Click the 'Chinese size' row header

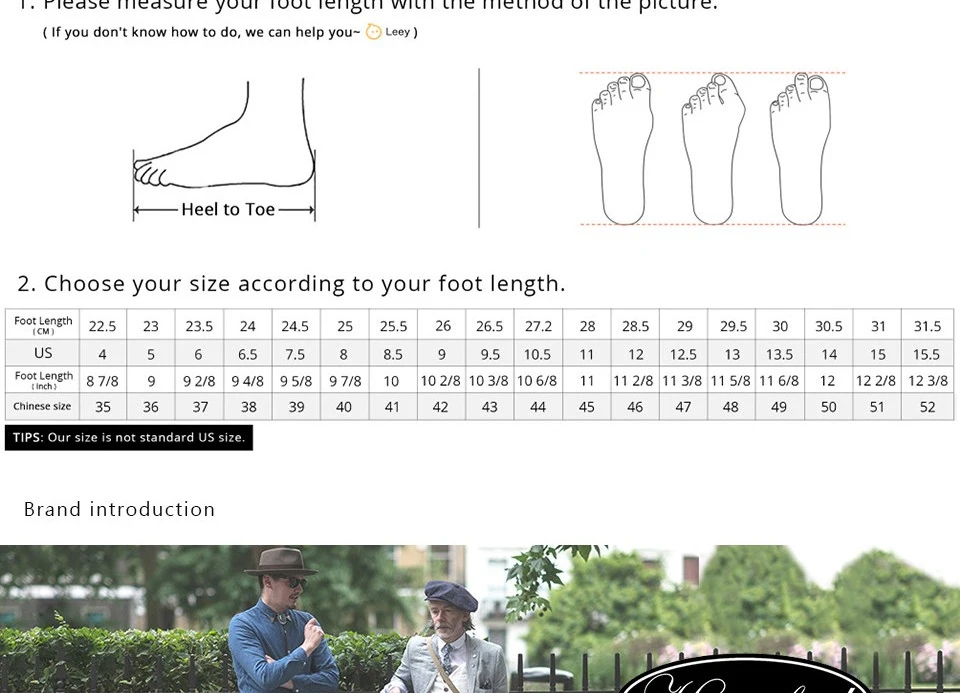coord(42,406)
